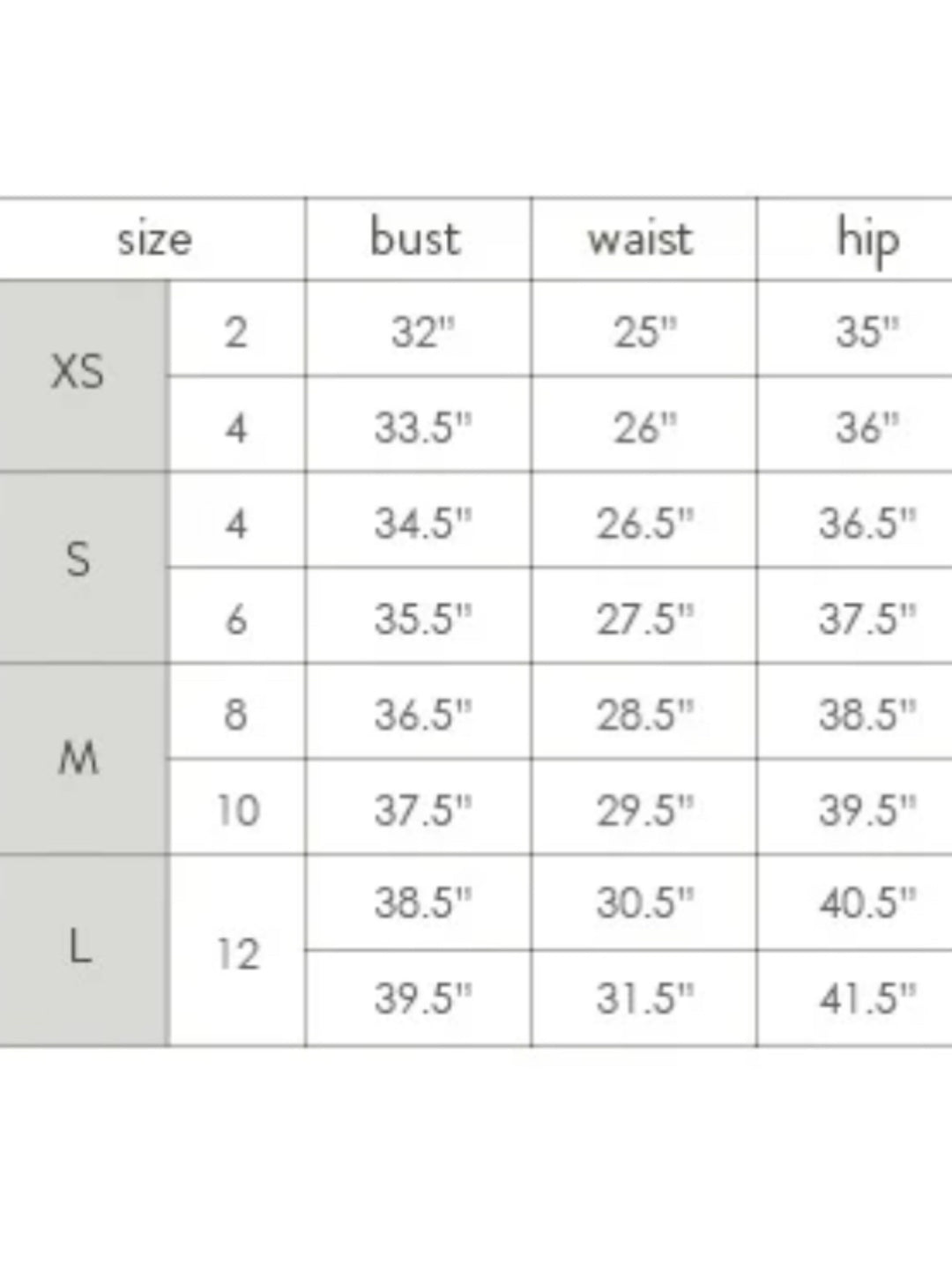Click numeric size 2 cell
Viewport: 952px width, 1270px height.
pos(235,333)
